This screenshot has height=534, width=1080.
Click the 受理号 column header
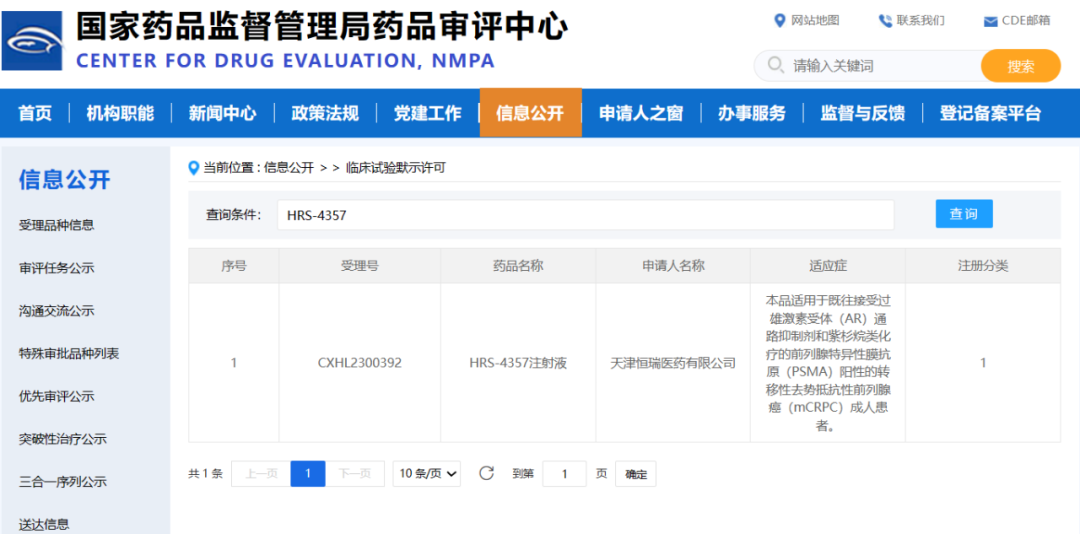point(360,266)
